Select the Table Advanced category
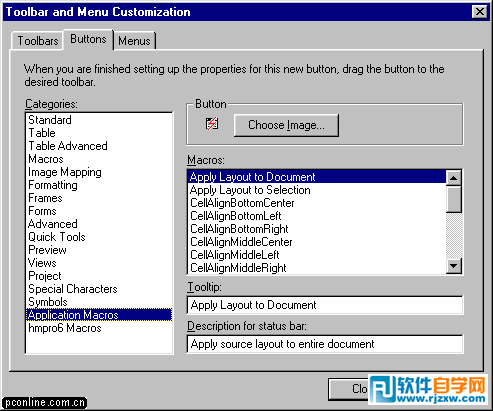 [x=68, y=146]
